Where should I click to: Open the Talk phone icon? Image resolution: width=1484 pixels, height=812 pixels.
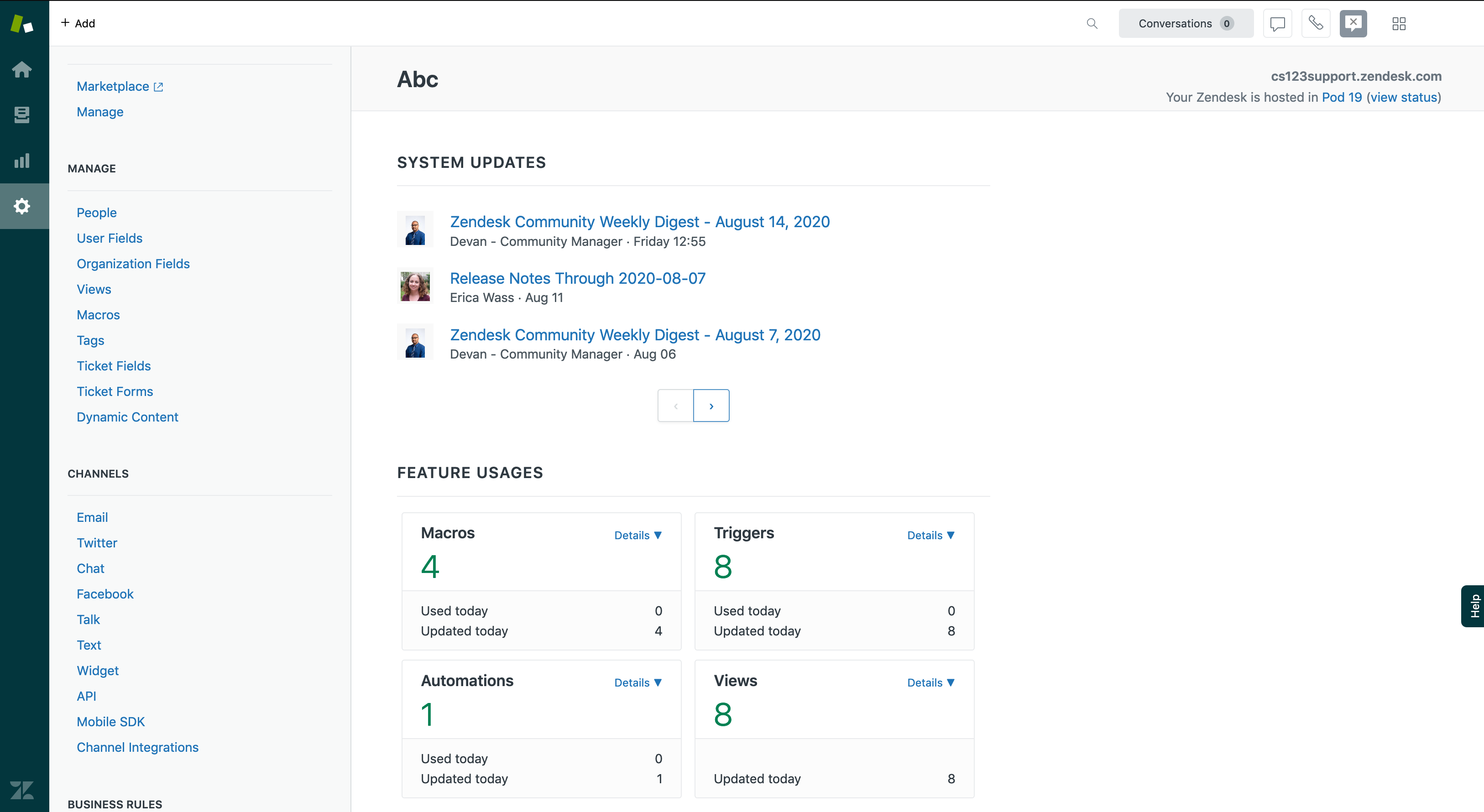[x=1316, y=24]
